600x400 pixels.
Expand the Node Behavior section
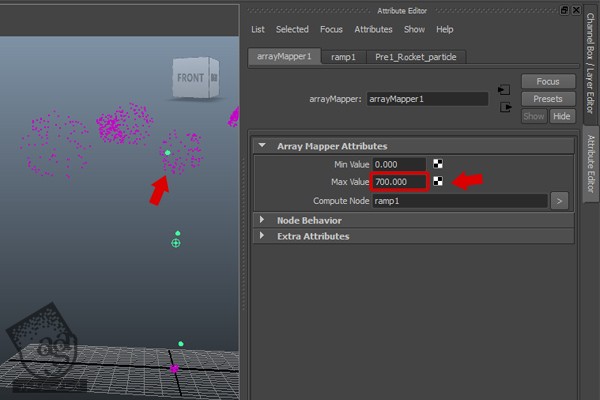[263, 220]
